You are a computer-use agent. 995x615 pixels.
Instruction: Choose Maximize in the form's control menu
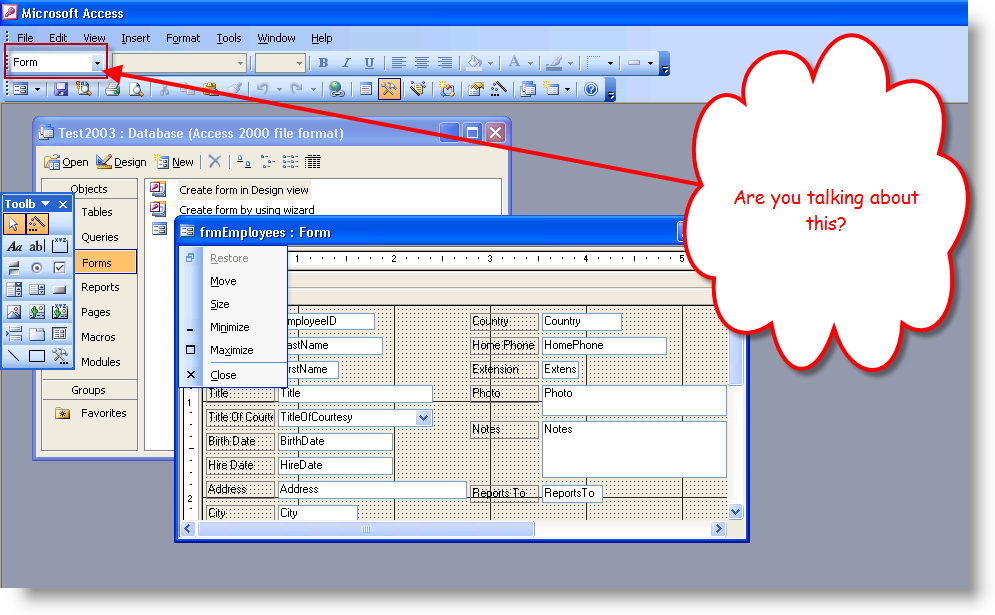232,350
